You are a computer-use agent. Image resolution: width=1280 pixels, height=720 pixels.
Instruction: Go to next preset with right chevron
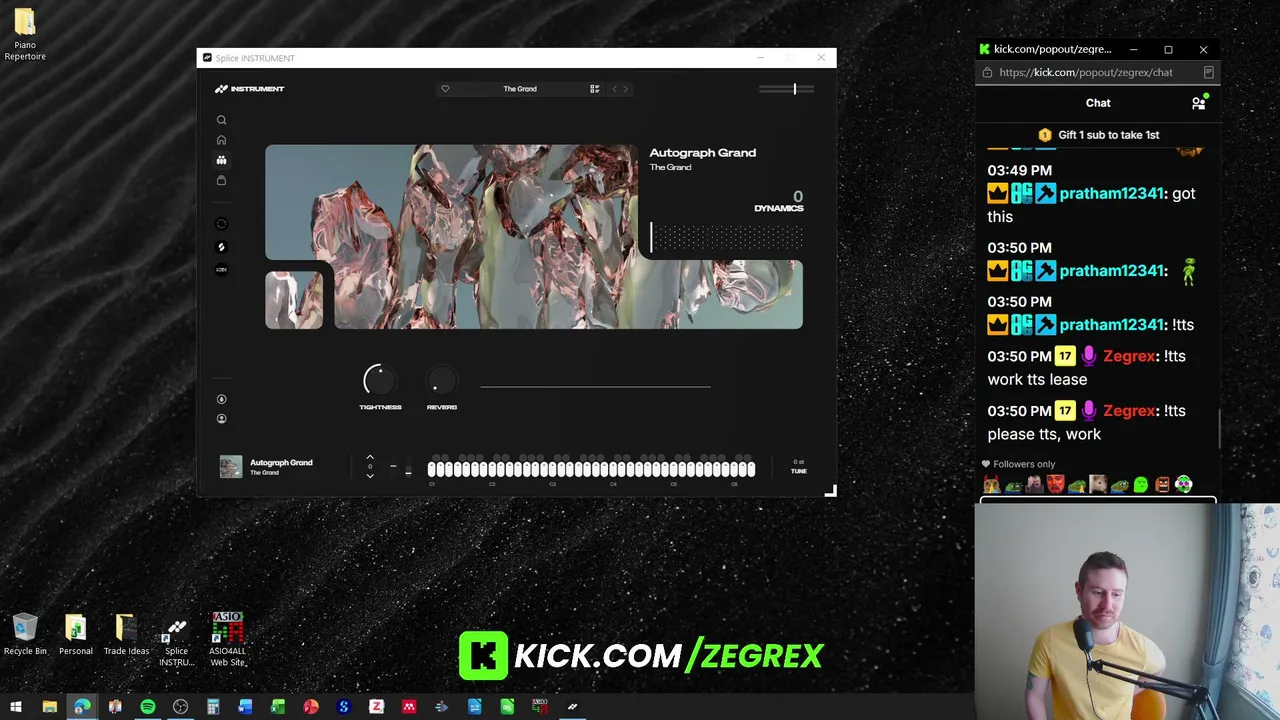pyautogui.click(x=626, y=89)
